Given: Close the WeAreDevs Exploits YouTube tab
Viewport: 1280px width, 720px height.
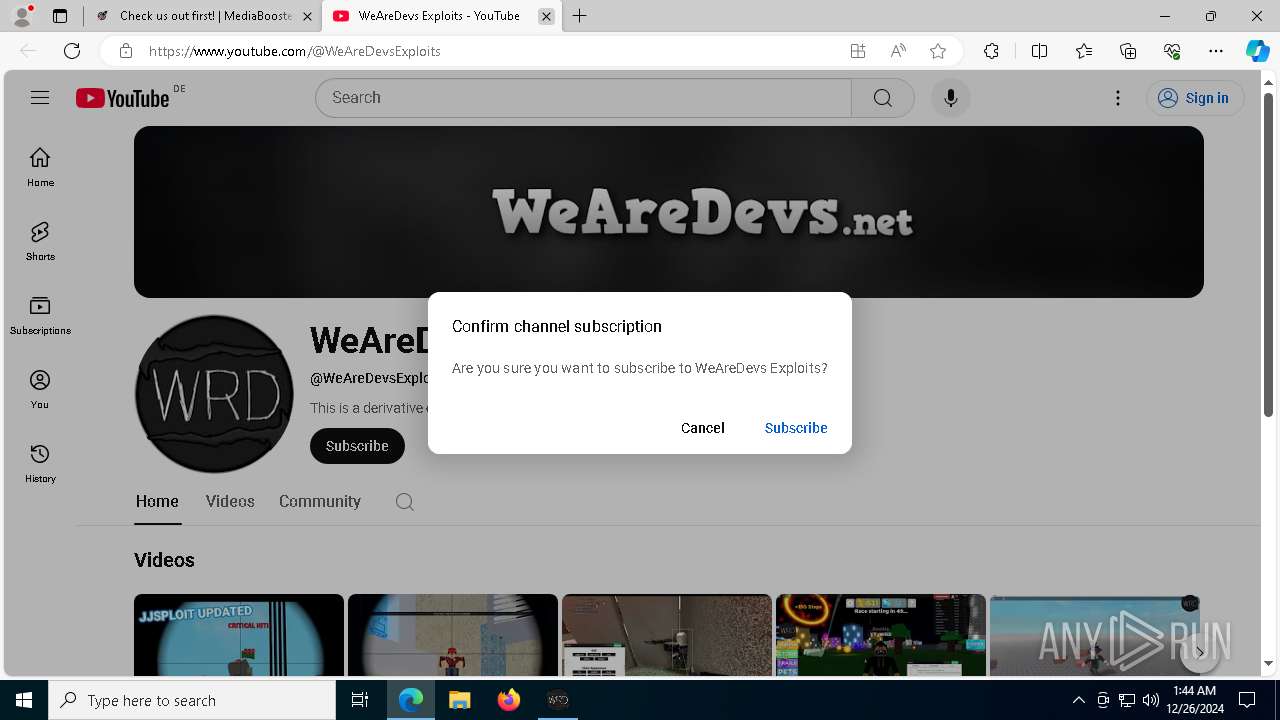Looking at the screenshot, I should point(546,16).
